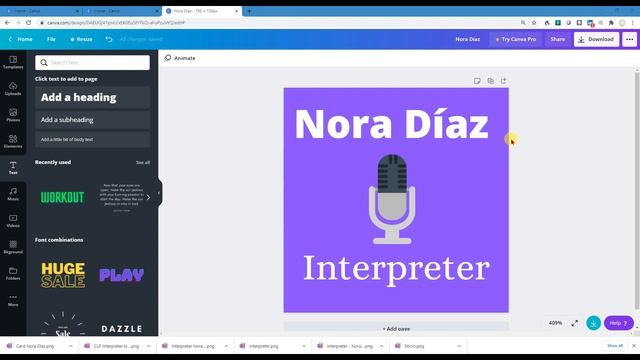The width and height of the screenshot is (640, 360).
Task: Select the Nora Diaz browser tab
Action: click(202, 11)
